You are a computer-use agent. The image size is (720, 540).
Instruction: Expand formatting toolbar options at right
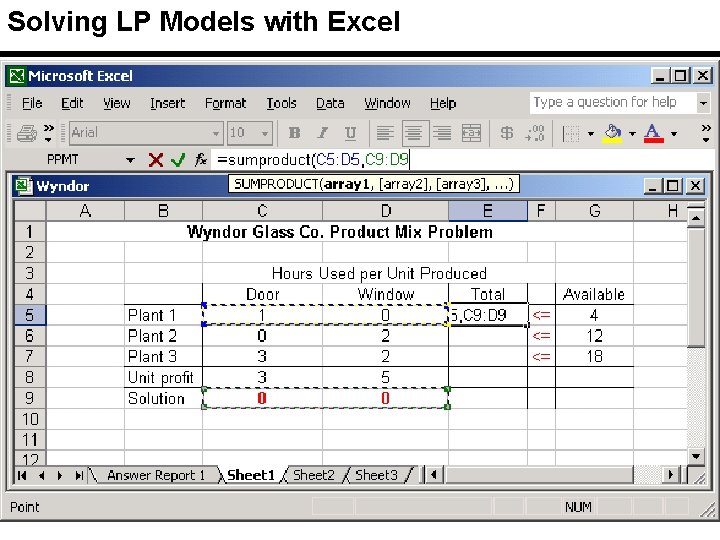point(706,133)
